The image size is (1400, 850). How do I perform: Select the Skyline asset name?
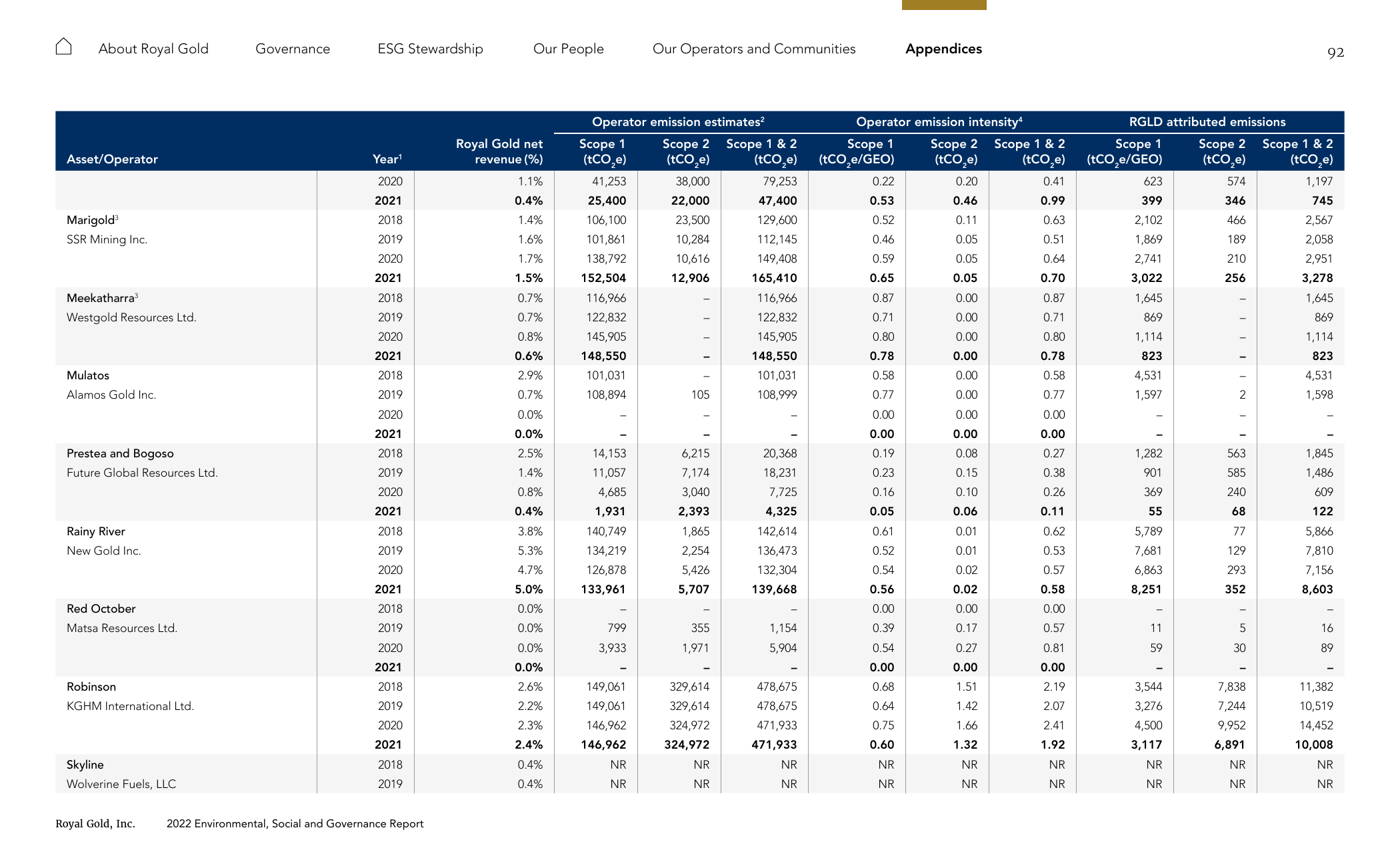[x=85, y=765]
